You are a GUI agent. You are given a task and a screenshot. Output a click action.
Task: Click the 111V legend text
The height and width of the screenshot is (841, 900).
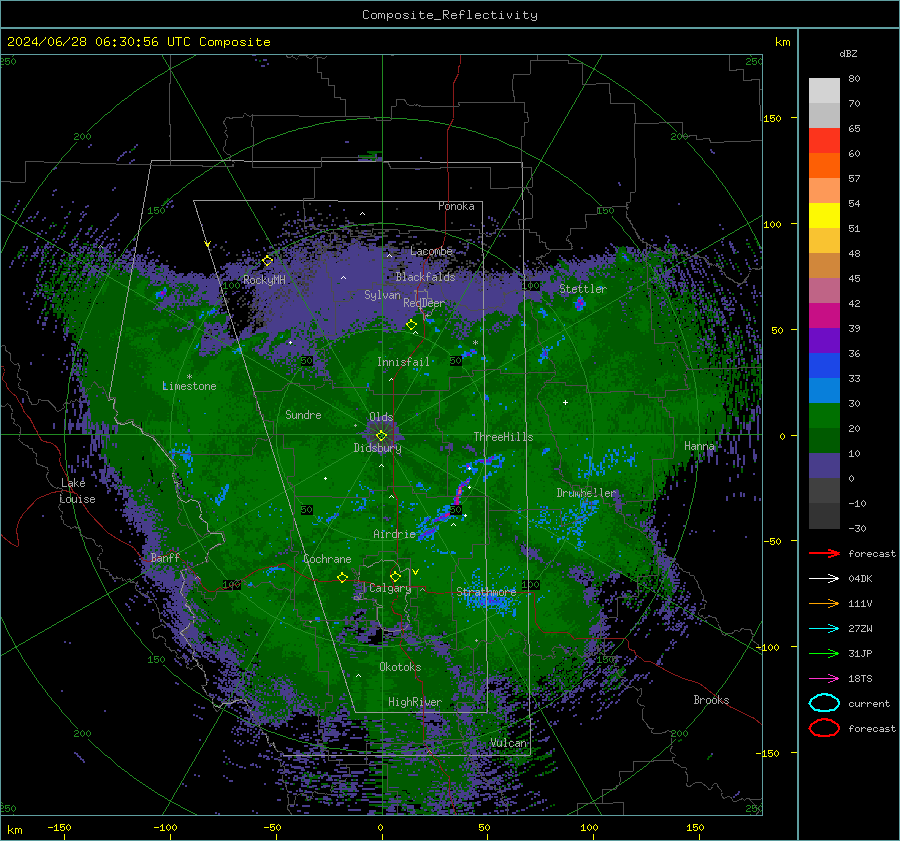coord(860,603)
